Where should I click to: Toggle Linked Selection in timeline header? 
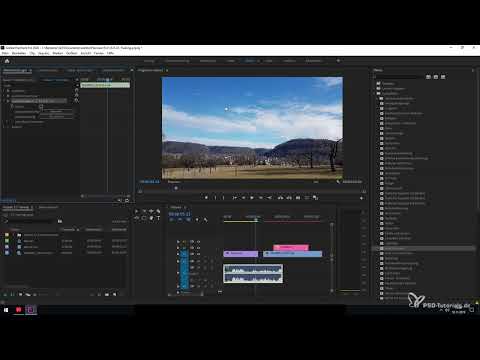[x=188, y=220]
